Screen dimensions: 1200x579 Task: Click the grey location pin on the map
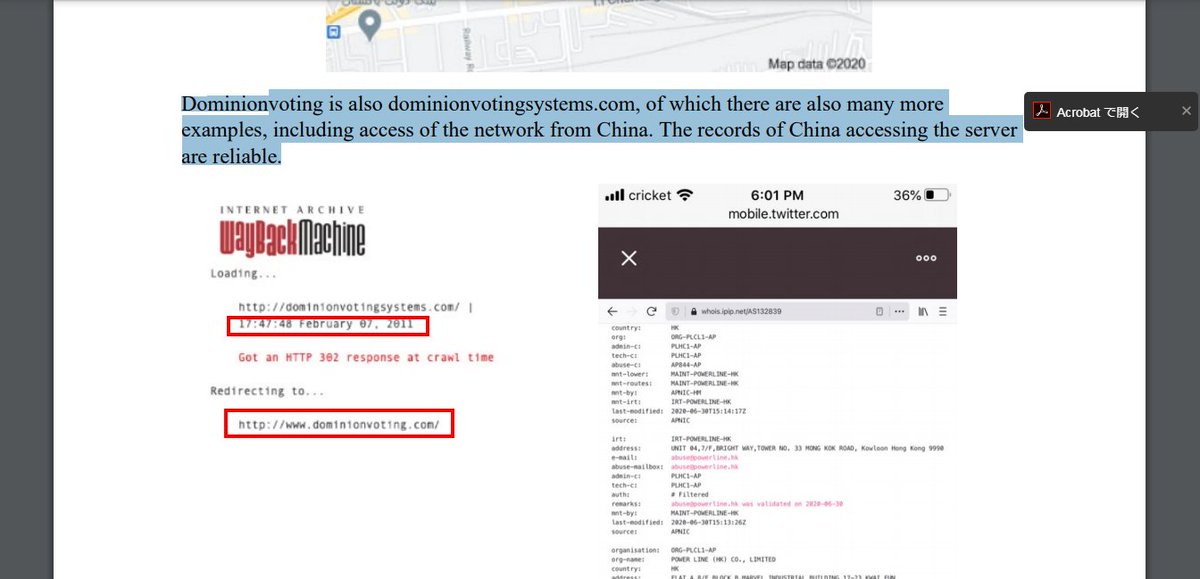point(369,24)
